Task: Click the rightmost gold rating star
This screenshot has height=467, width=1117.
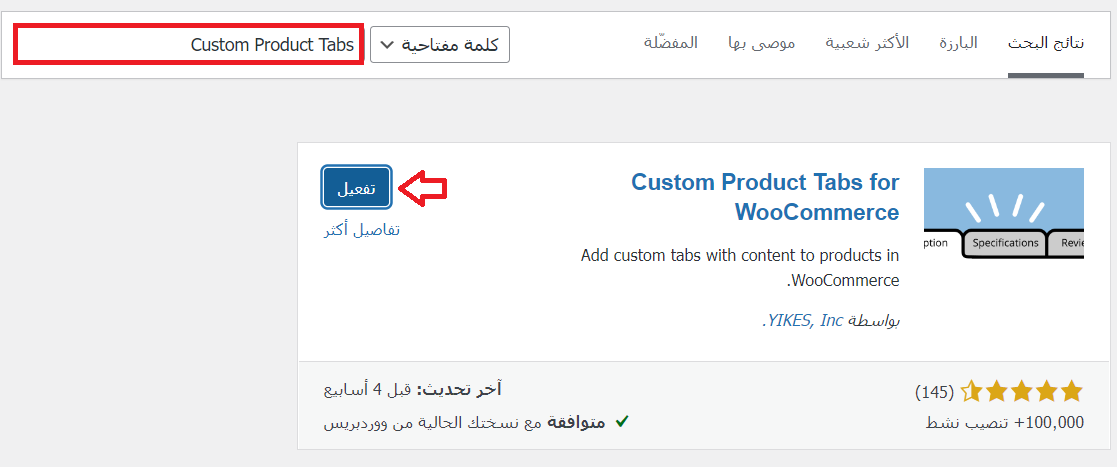Action: click(1072, 391)
